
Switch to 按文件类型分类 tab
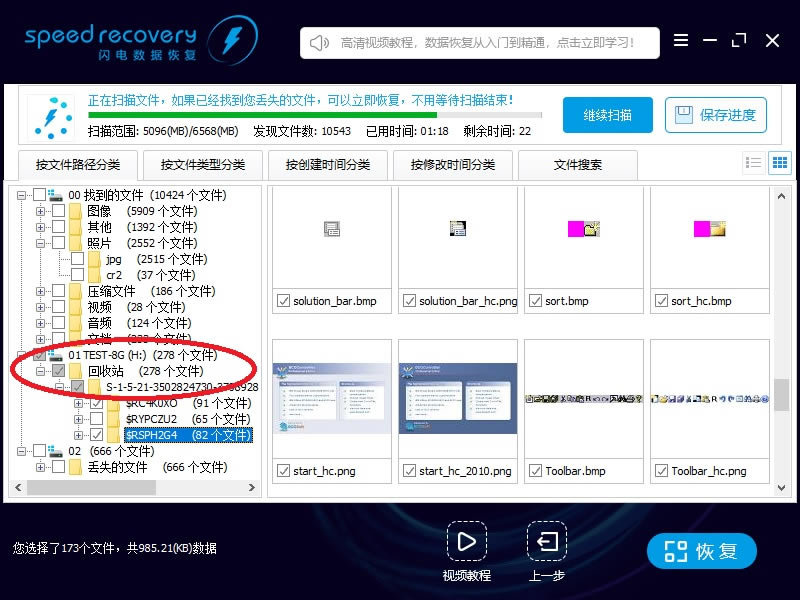tap(203, 165)
